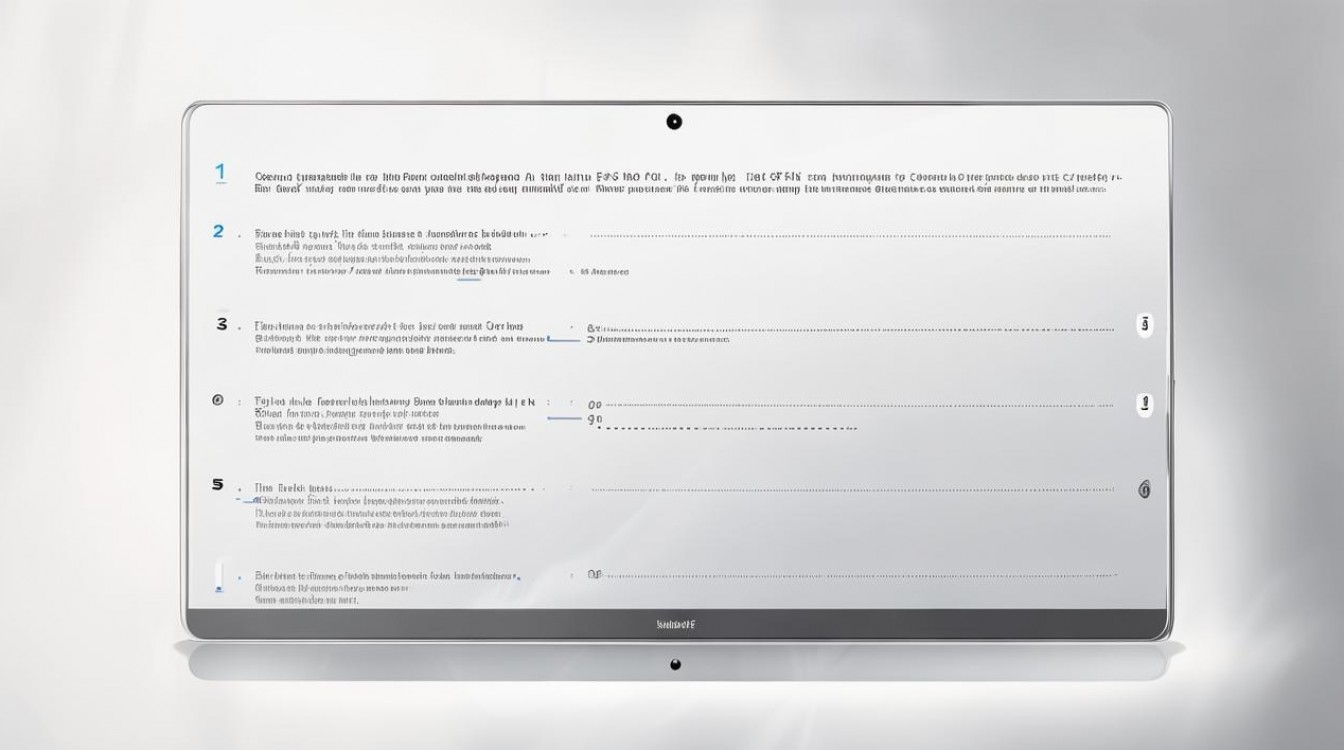Tap the white badge right of row 3
The width and height of the screenshot is (1344, 750).
tap(1145, 325)
